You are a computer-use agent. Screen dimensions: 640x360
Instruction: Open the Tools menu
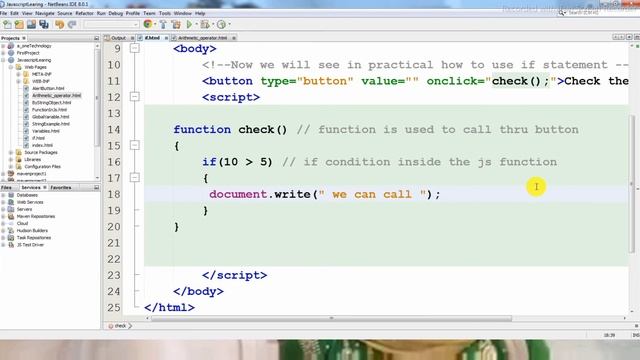tap(164, 13)
